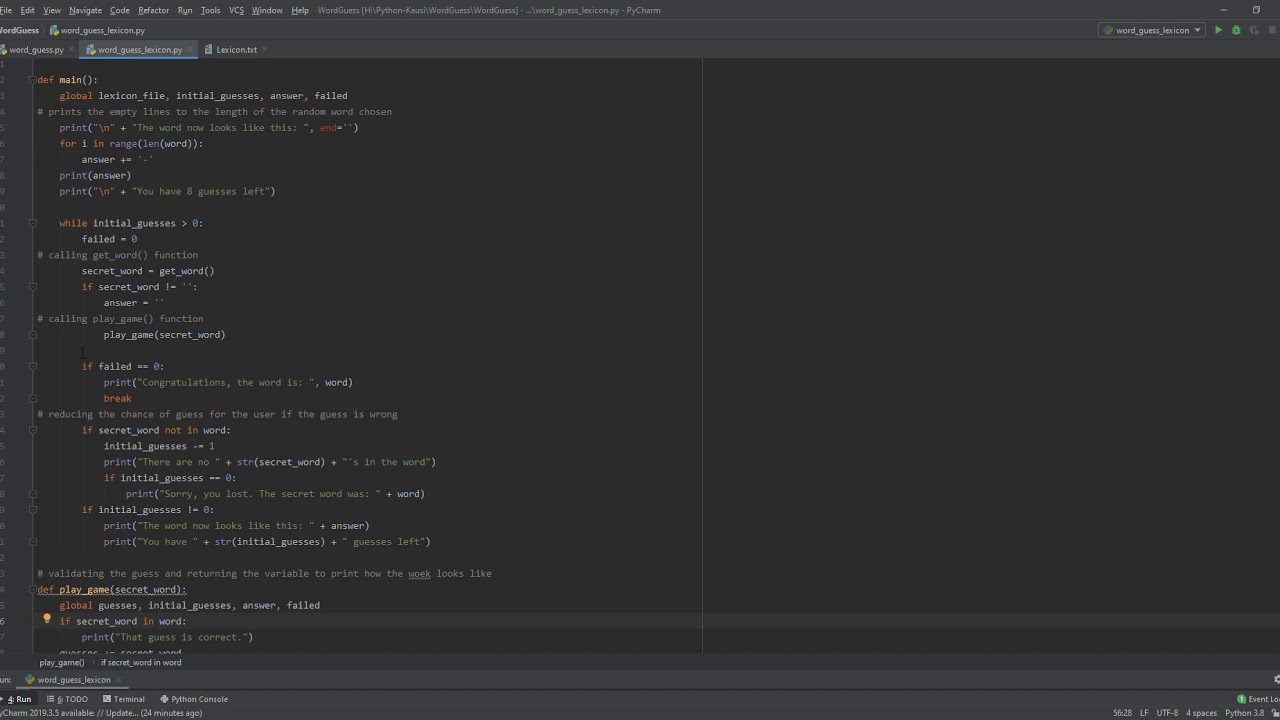This screenshot has width=1280, height=720.
Task: Collapse fold at if failed == 0 line
Action: tap(33, 366)
